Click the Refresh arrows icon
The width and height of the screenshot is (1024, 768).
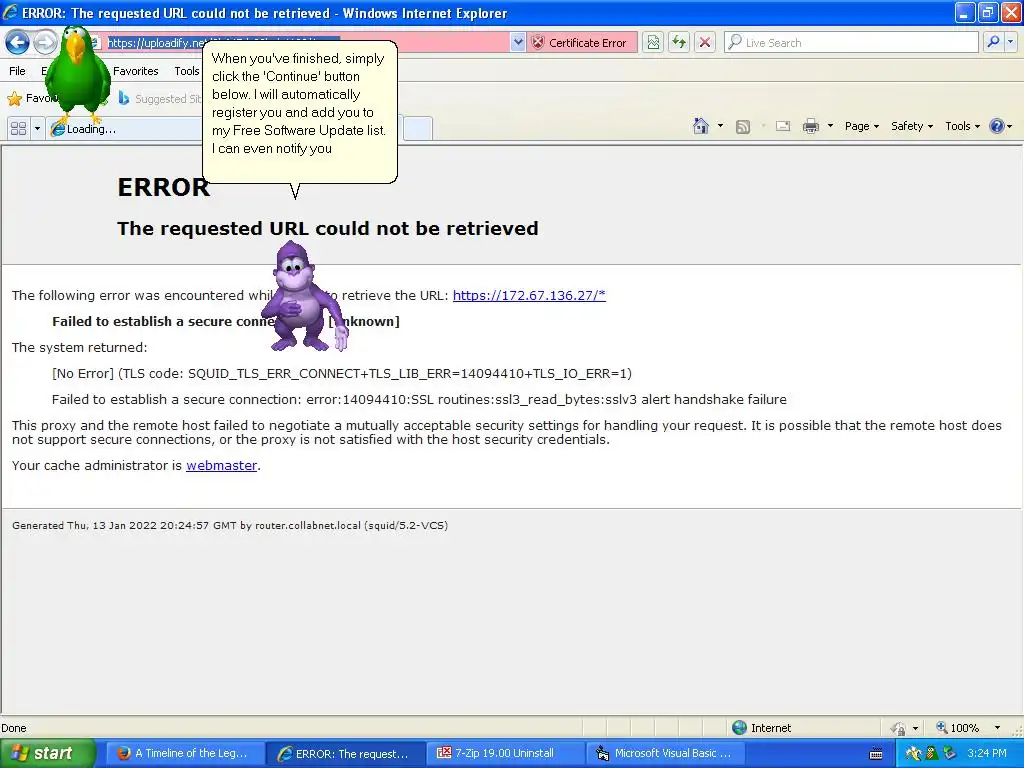[x=679, y=42]
